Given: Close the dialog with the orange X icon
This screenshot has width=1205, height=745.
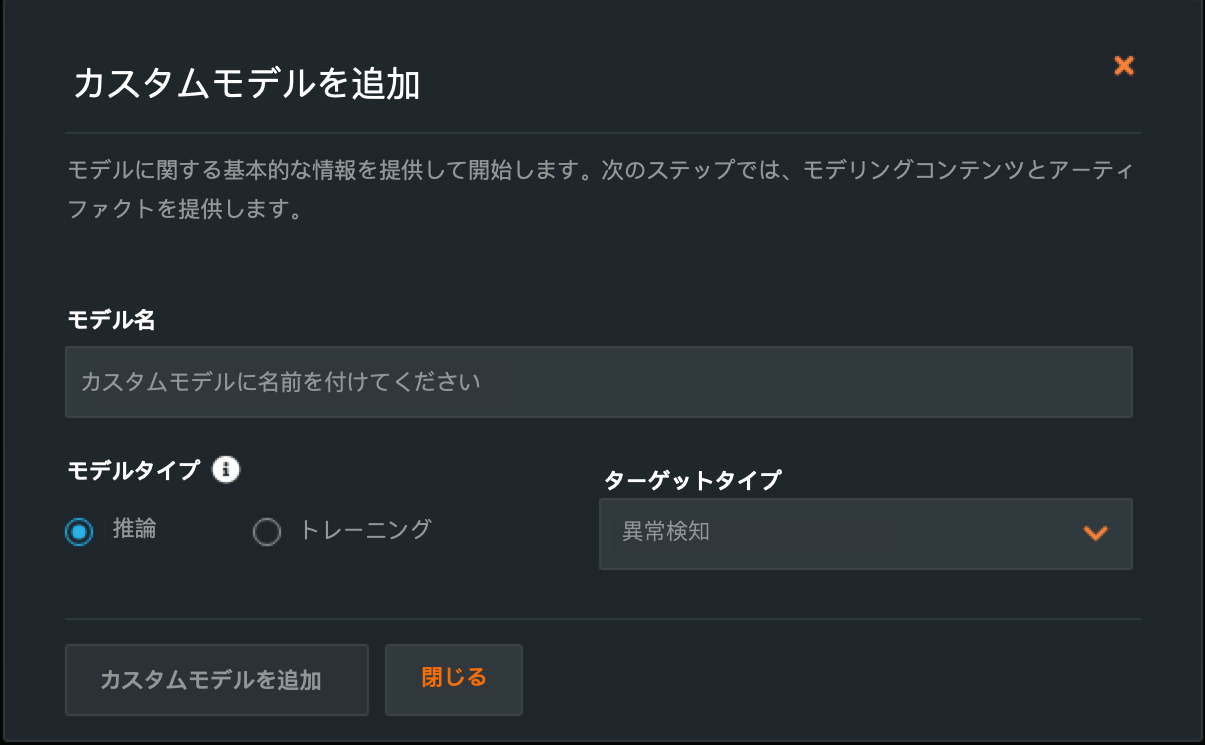Looking at the screenshot, I should (1124, 66).
